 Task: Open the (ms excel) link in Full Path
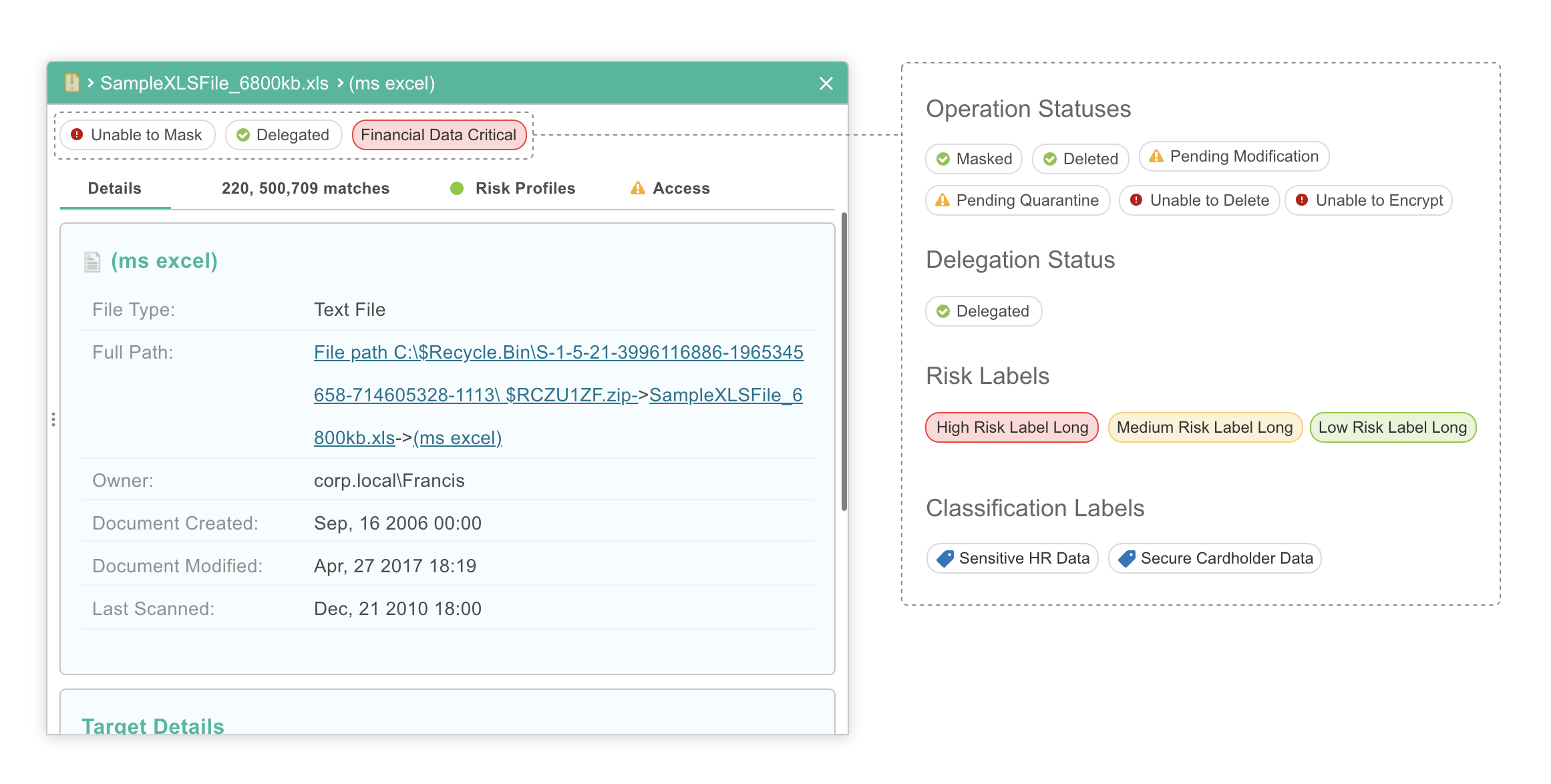coord(458,437)
